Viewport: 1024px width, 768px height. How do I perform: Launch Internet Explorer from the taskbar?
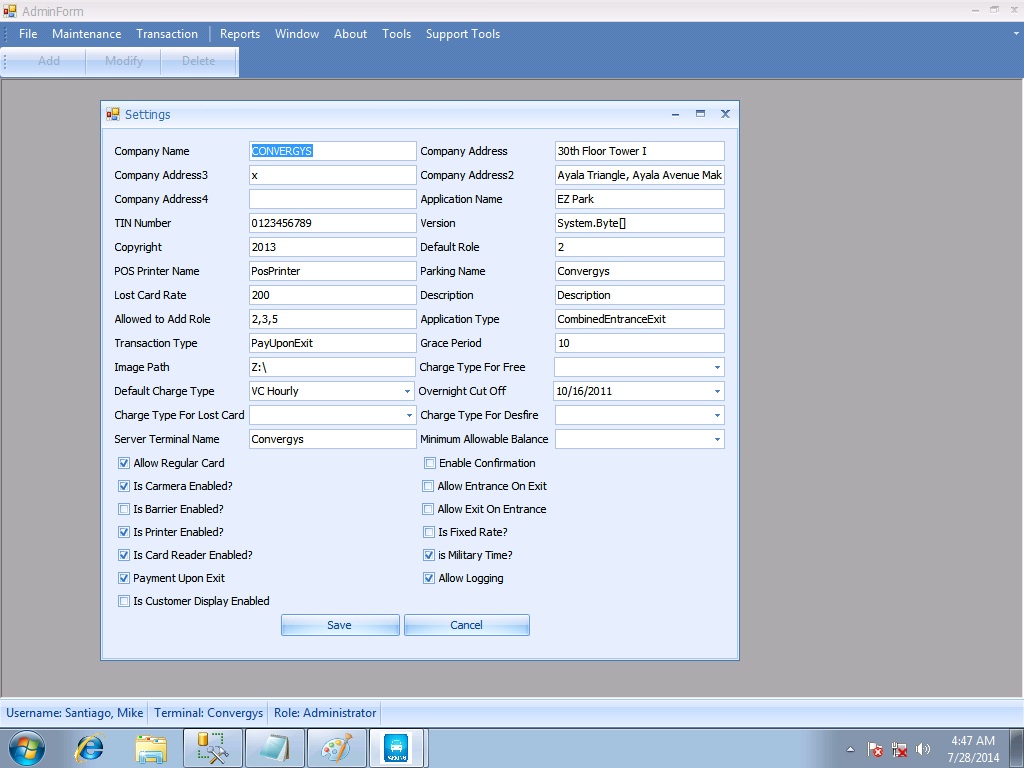(x=90, y=747)
